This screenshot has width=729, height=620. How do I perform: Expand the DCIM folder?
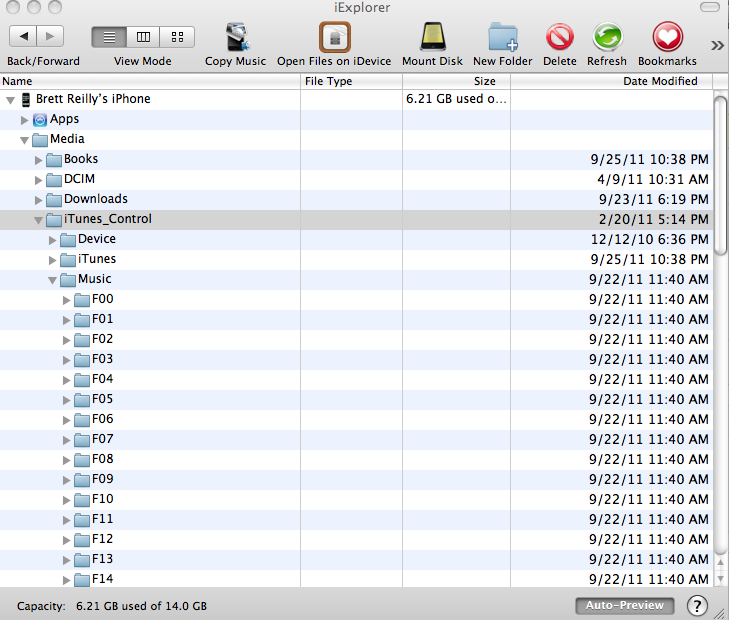click(39, 180)
